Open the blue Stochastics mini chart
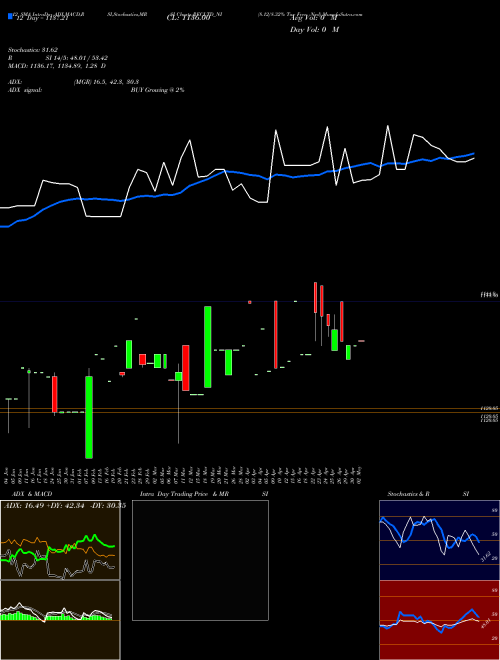The height and width of the screenshot is (660, 500). coord(439,540)
